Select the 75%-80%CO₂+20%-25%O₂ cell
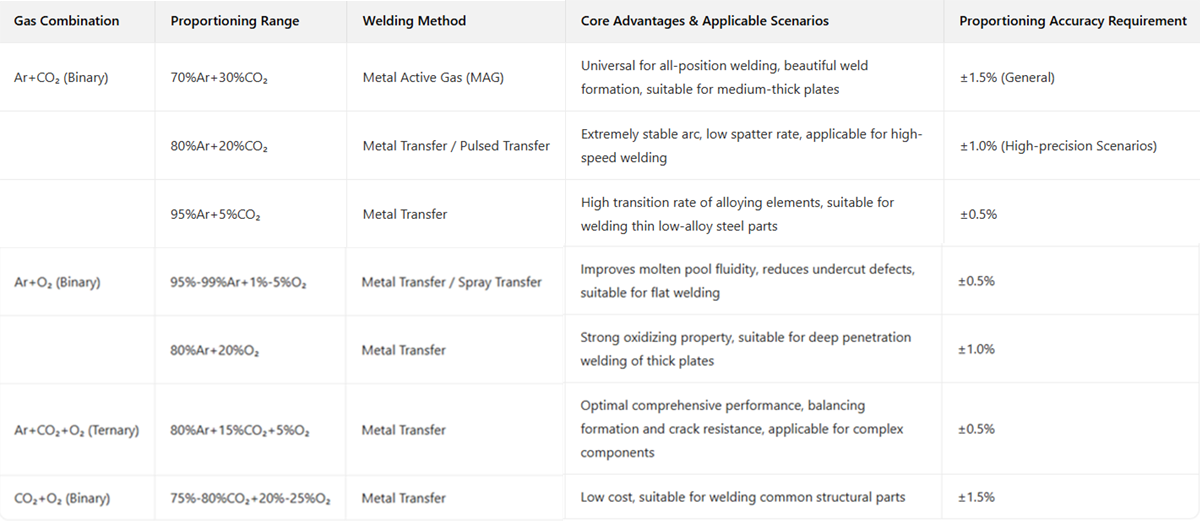 250,498
